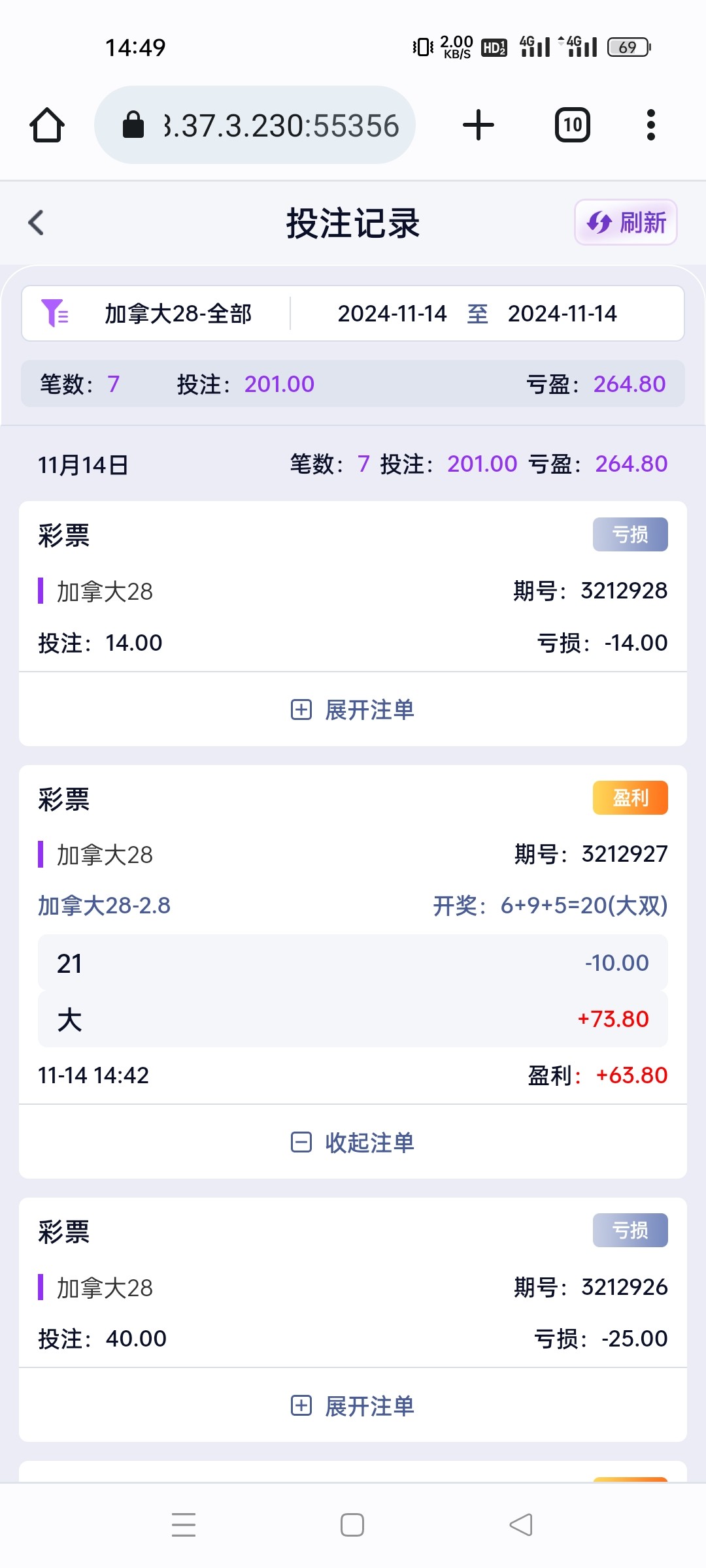Expand bet slip for issue 3212928
706x1568 pixels.
tap(353, 710)
